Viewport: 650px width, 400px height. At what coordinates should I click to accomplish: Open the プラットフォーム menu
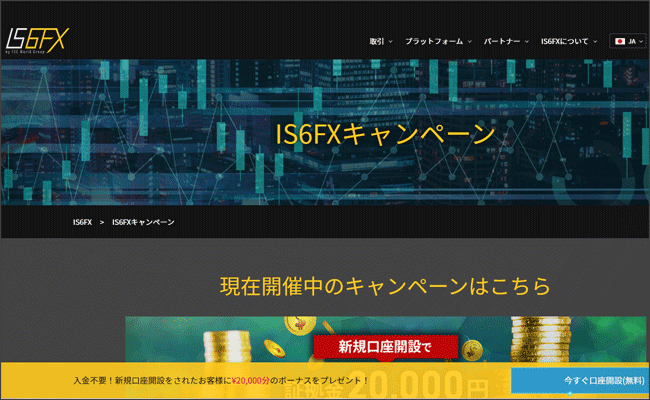point(438,41)
